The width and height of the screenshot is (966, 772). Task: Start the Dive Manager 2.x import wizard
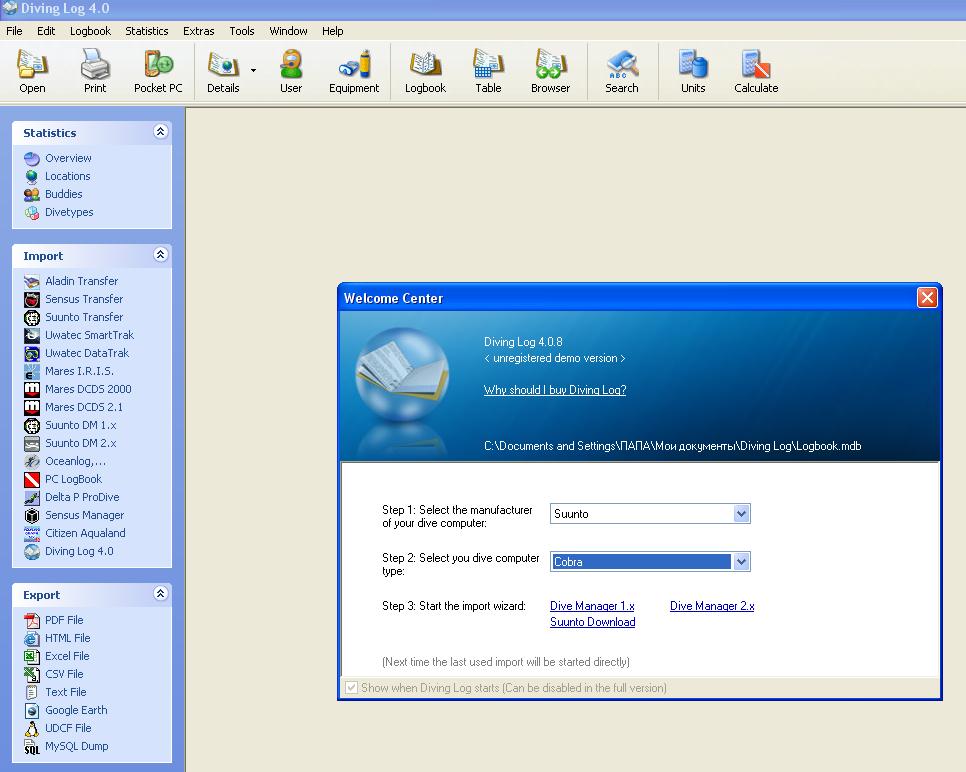pyautogui.click(x=712, y=606)
